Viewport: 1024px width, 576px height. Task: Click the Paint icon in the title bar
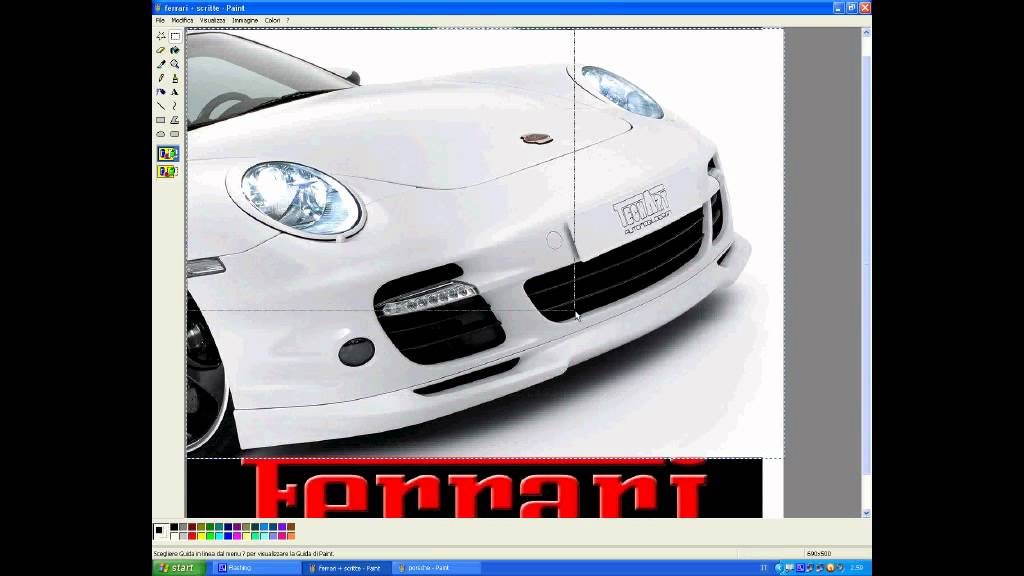tap(158, 8)
